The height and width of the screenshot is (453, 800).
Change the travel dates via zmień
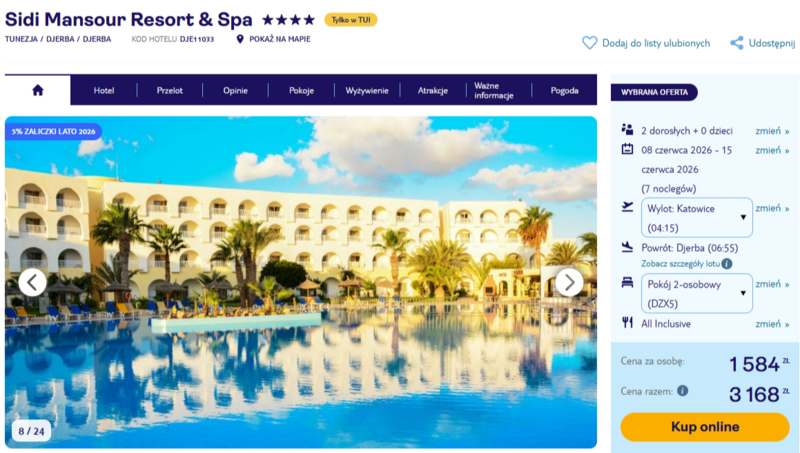coord(772,150)
